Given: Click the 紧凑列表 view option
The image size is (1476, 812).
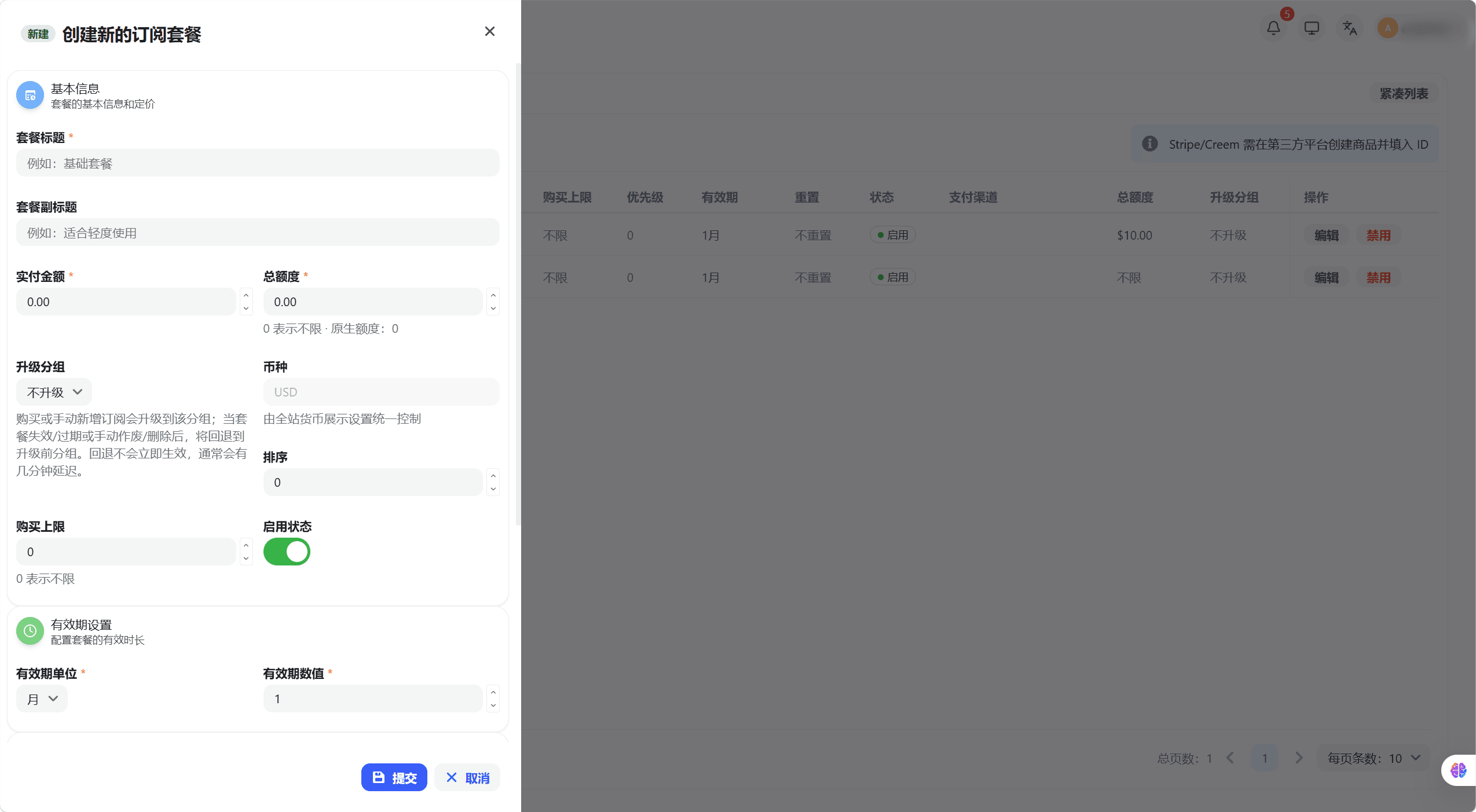Looking at the screenshot, I should pyautogui.click(x=1404, y=94).
